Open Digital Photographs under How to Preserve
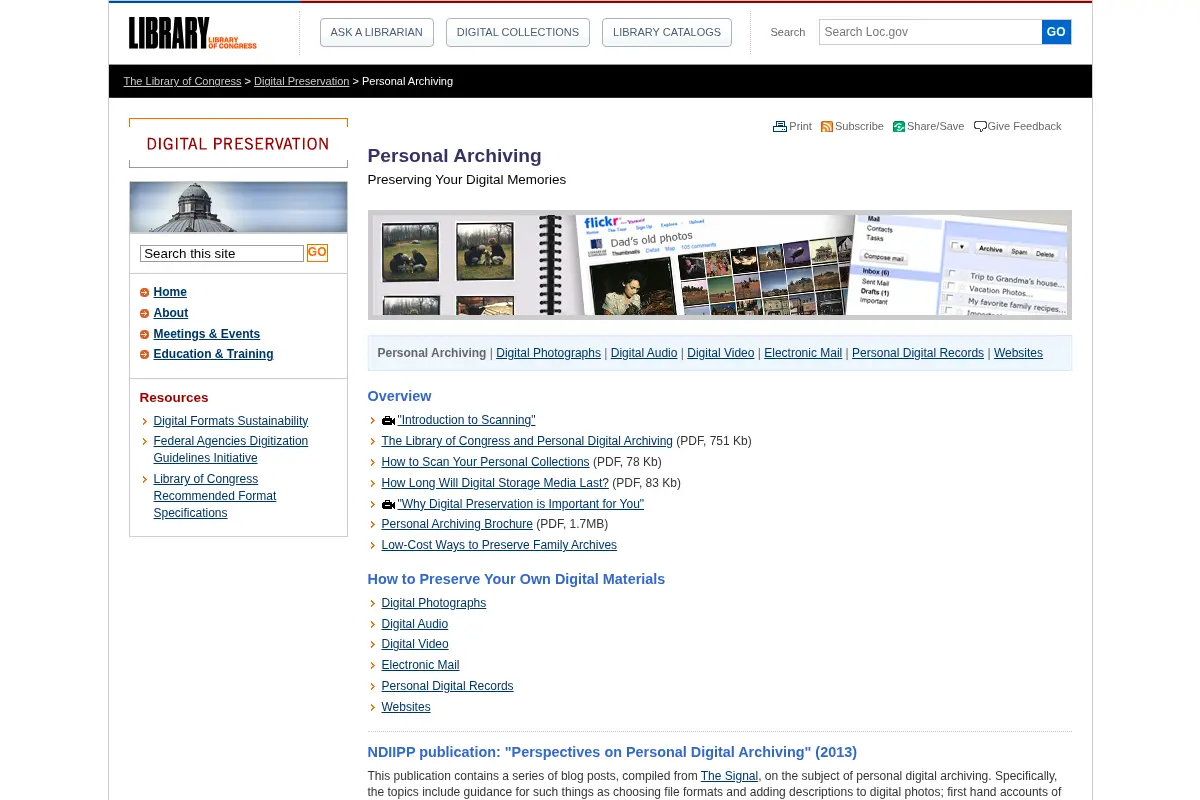The height and width of the screenshot is (800, 1200). pos(434,603)
